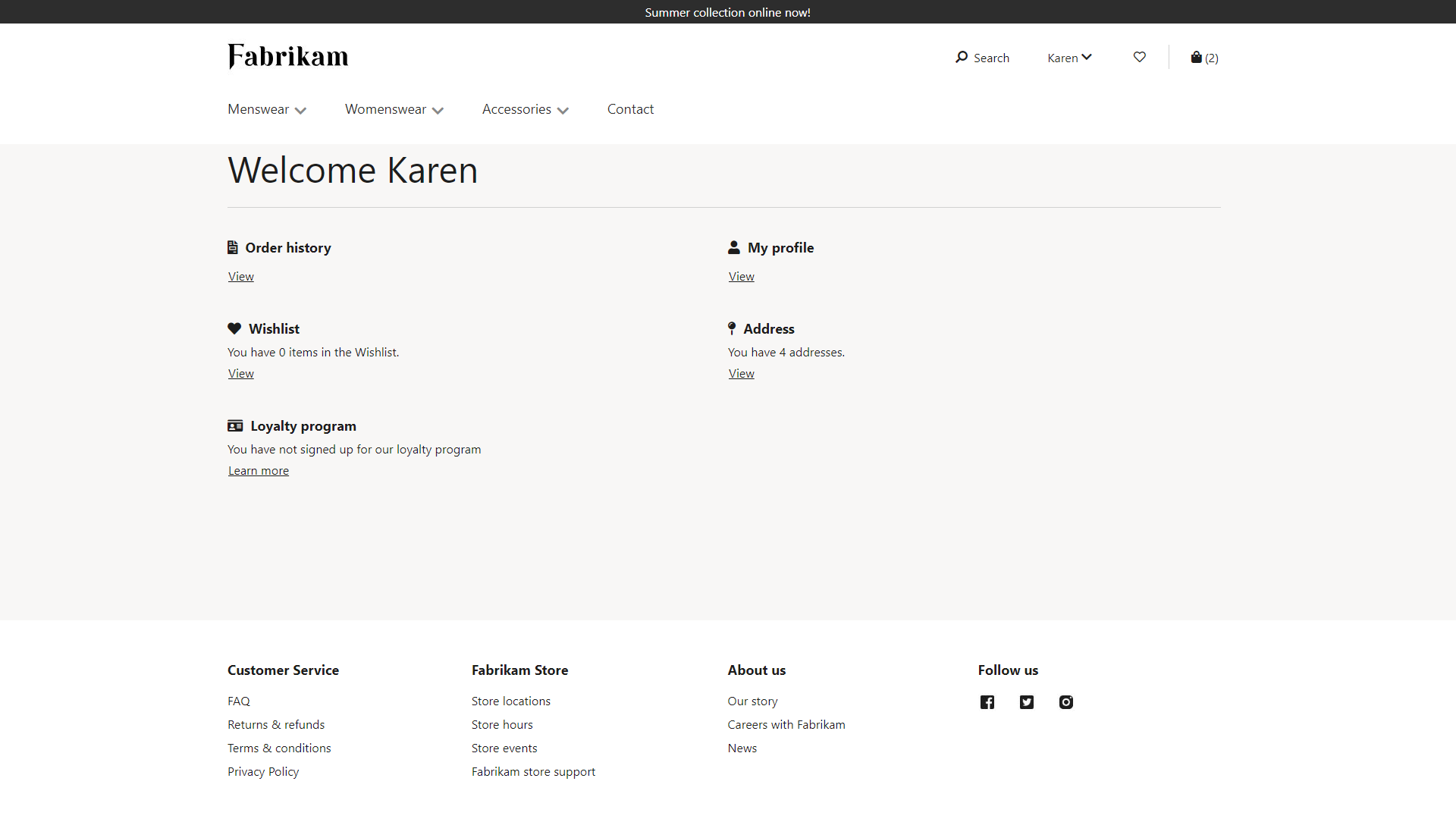Click the wishlist heart icon

click(1139, 57)
